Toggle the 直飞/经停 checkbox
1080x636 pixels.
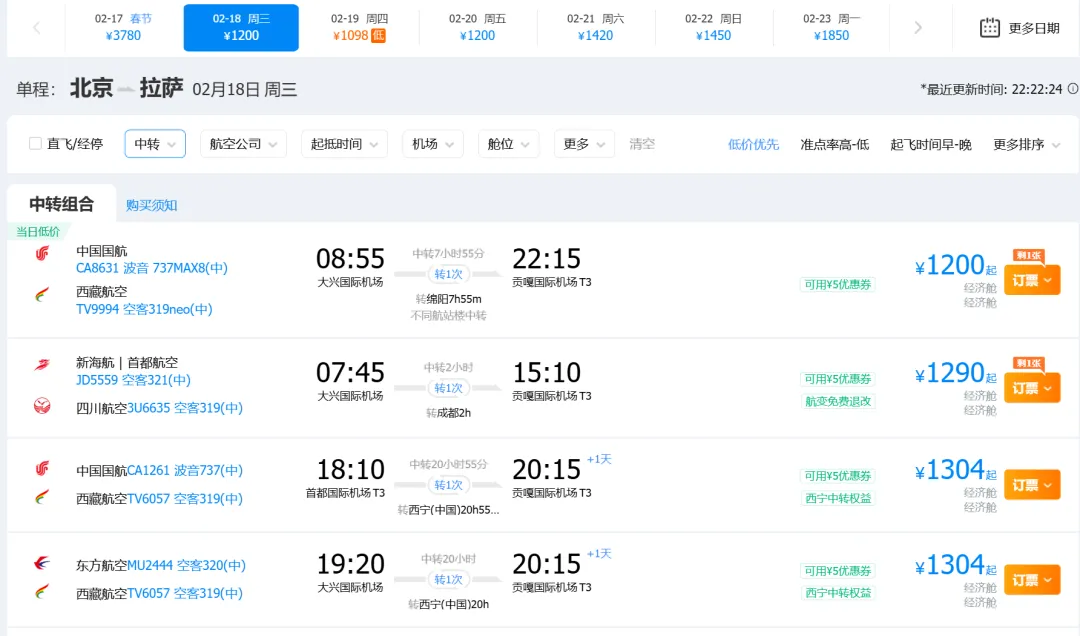coord(35,143)
